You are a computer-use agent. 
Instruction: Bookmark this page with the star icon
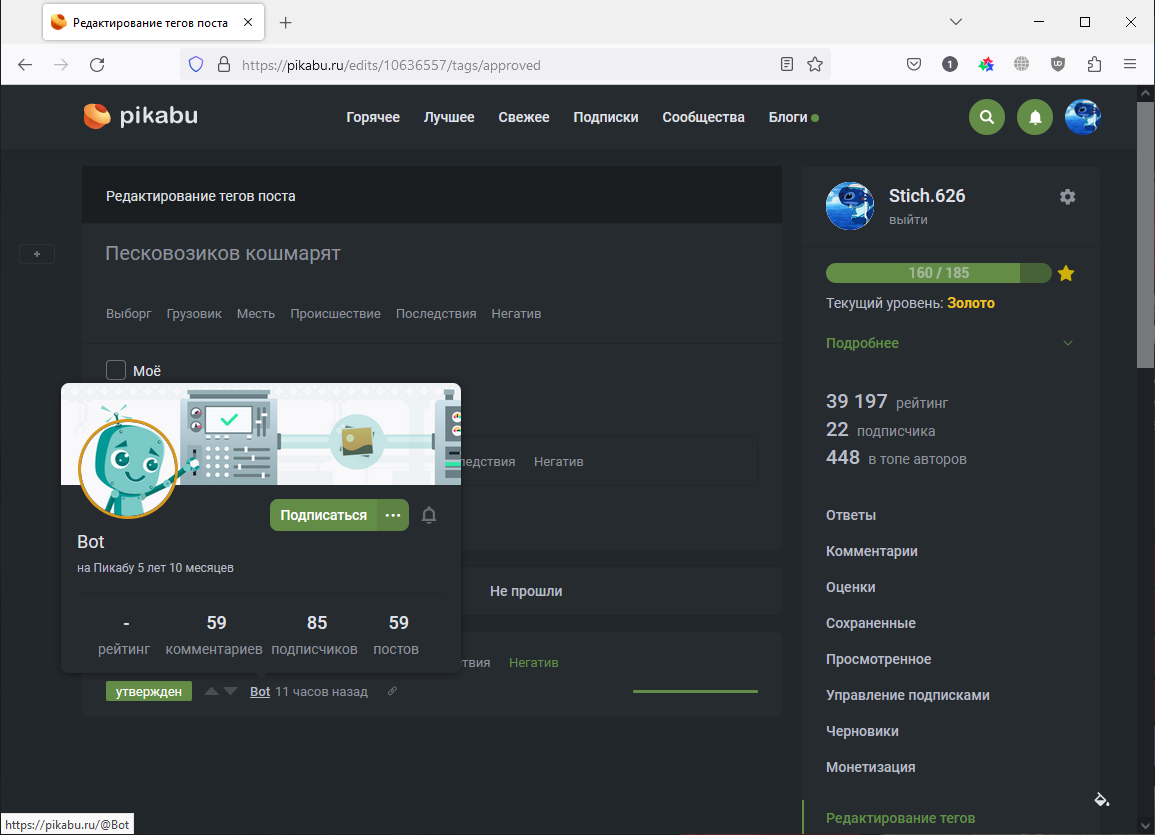815,64
